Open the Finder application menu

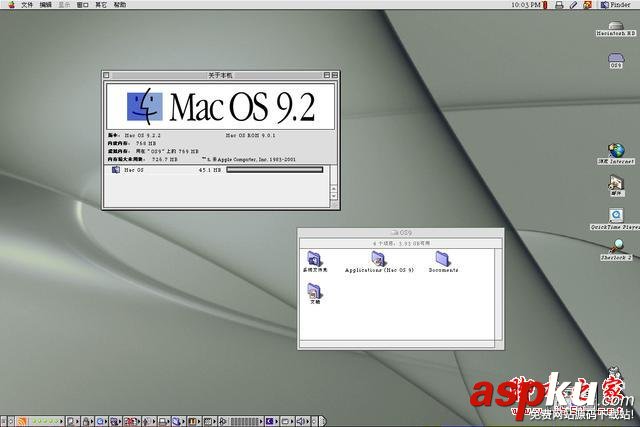click(616, 5)
